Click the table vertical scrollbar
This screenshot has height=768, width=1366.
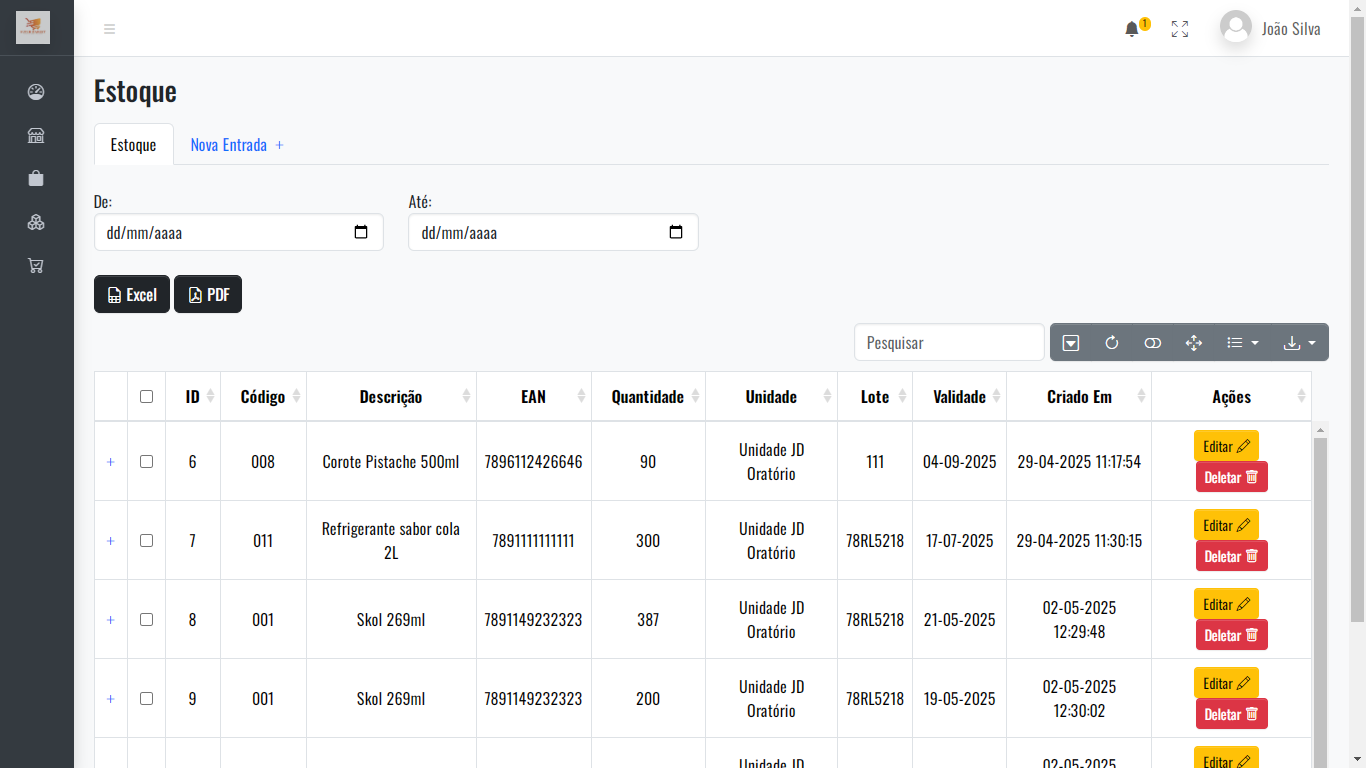pyautogui.click(x=1320, y=600)
